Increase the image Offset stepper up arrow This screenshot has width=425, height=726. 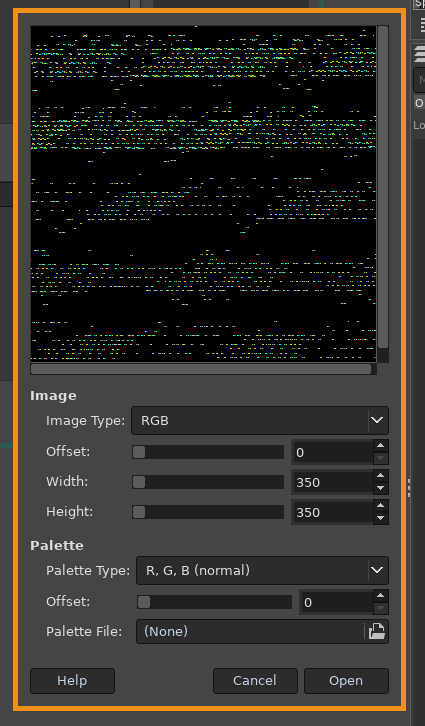click(x=381, y=446)
